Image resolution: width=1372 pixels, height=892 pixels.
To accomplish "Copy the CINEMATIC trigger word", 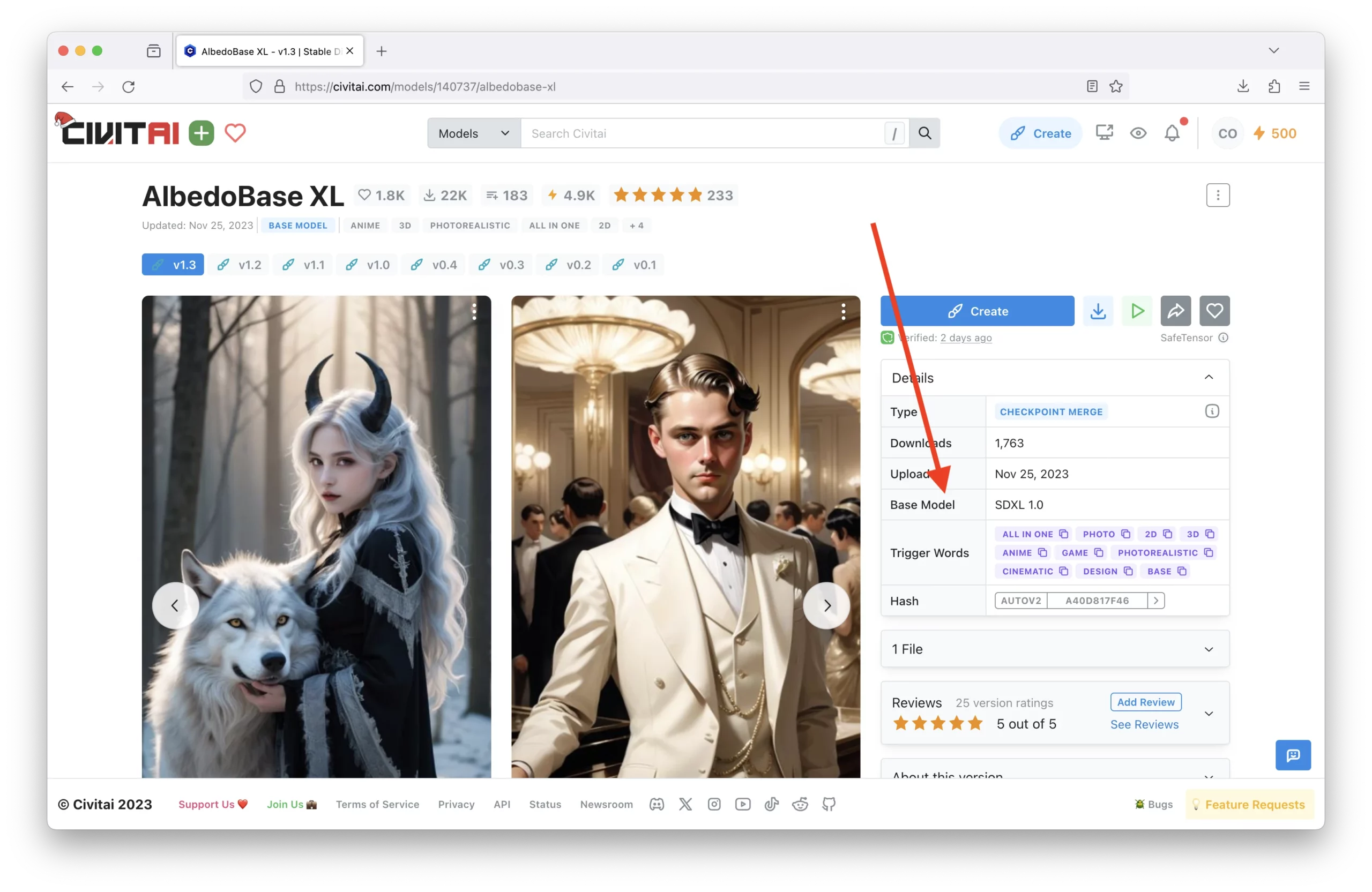I will click(1064, 571).
